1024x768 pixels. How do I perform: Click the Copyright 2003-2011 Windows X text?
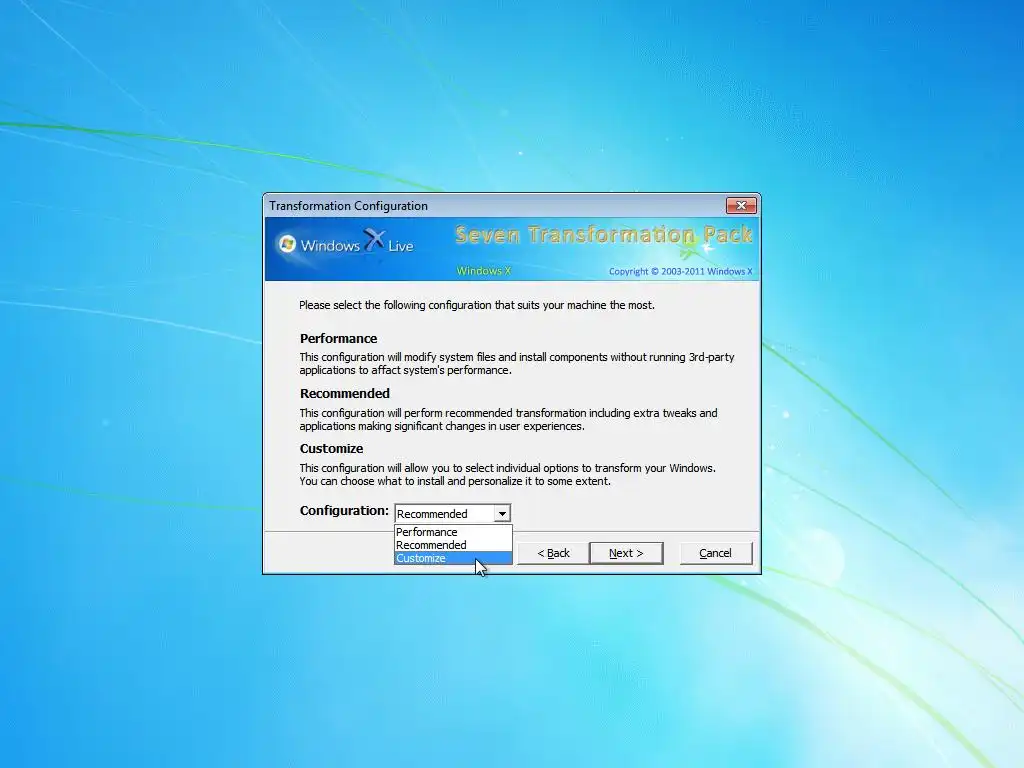pyautogui.click(x=680, y=272)
